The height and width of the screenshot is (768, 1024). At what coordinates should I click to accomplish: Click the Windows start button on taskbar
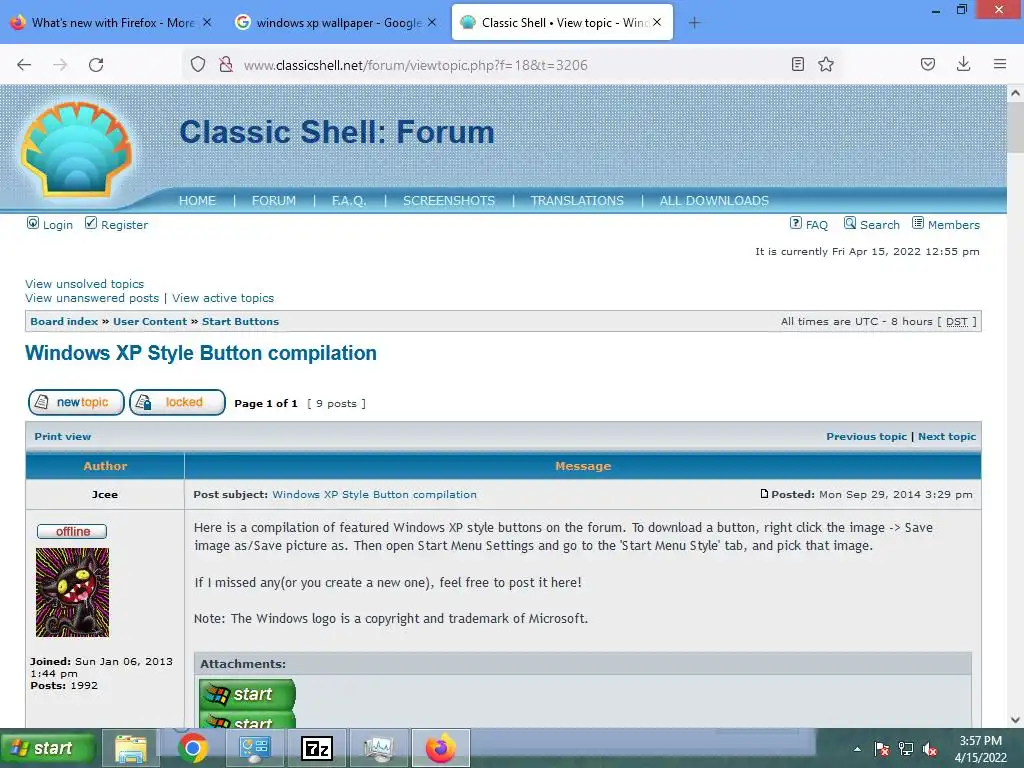pyautogui.click(x=48, y=748)
